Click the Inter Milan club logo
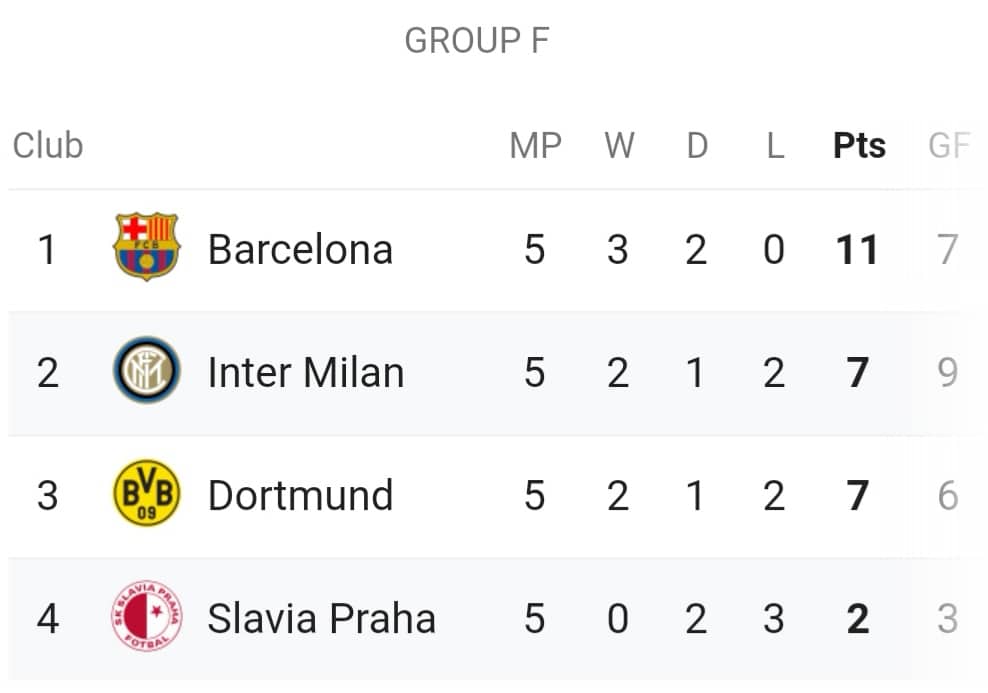The width and height of the screenshot is (988, 693). click(x=147, y=370)
